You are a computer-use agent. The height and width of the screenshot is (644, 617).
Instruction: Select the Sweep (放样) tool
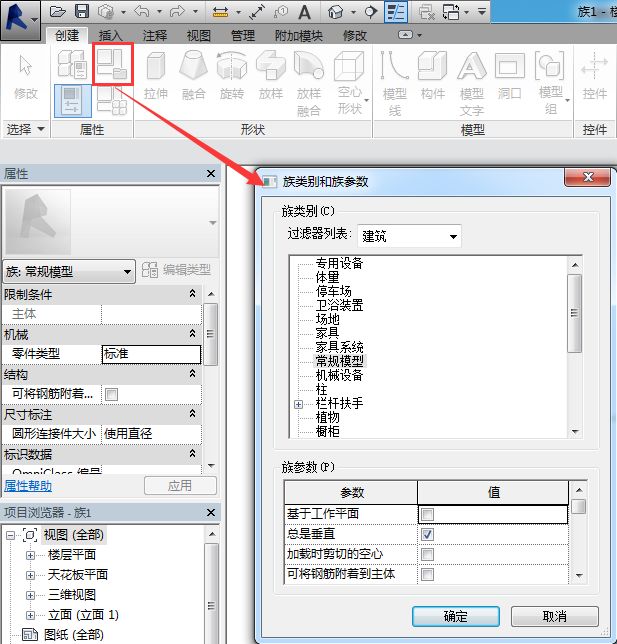270,77
